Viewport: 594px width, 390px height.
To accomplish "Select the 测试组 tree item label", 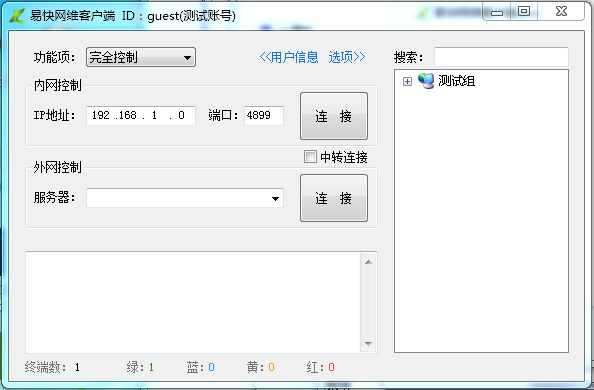I will [x=456, y=81].
